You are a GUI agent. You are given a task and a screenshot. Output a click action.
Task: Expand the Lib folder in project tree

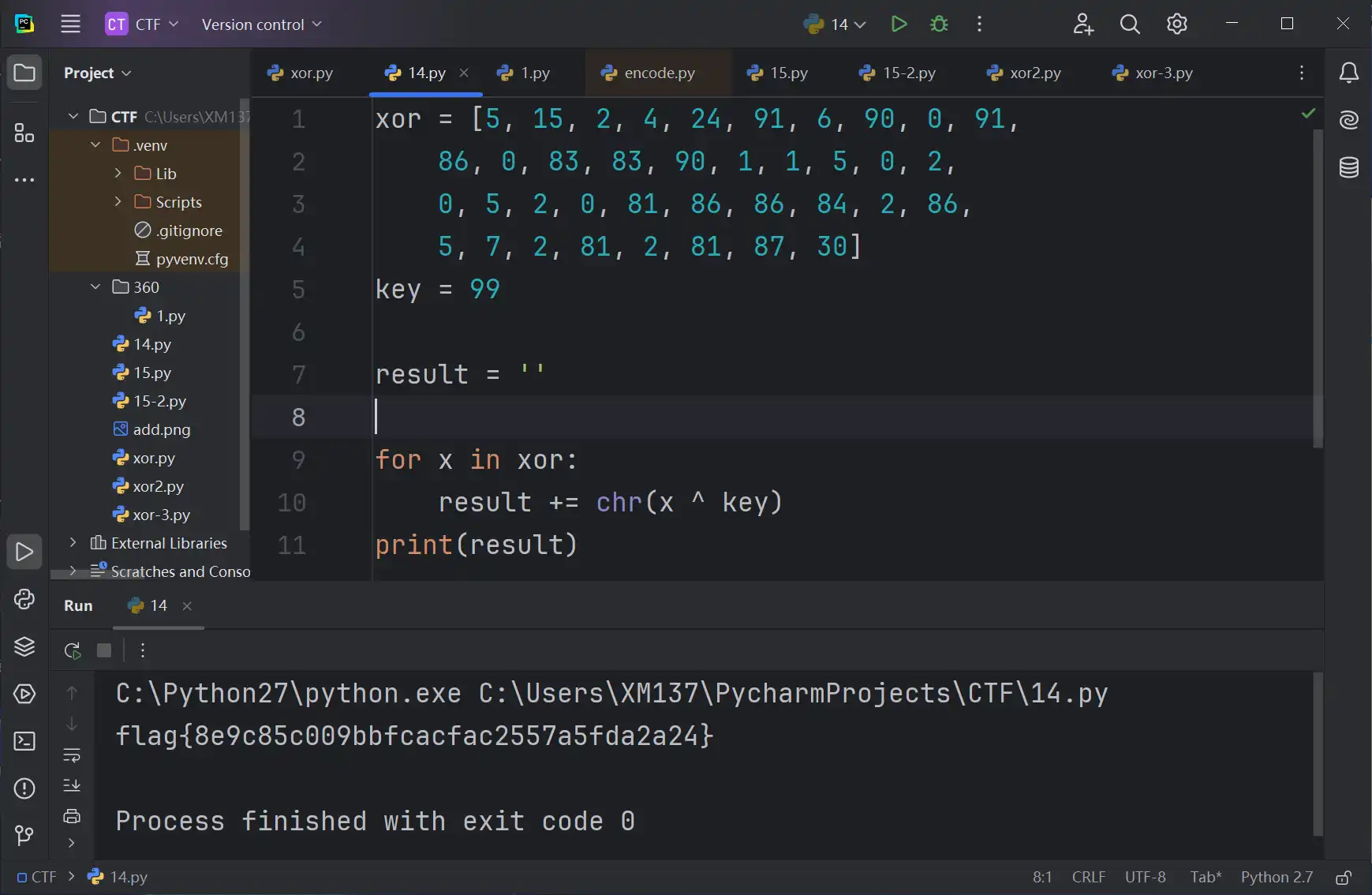coord(118,174)
